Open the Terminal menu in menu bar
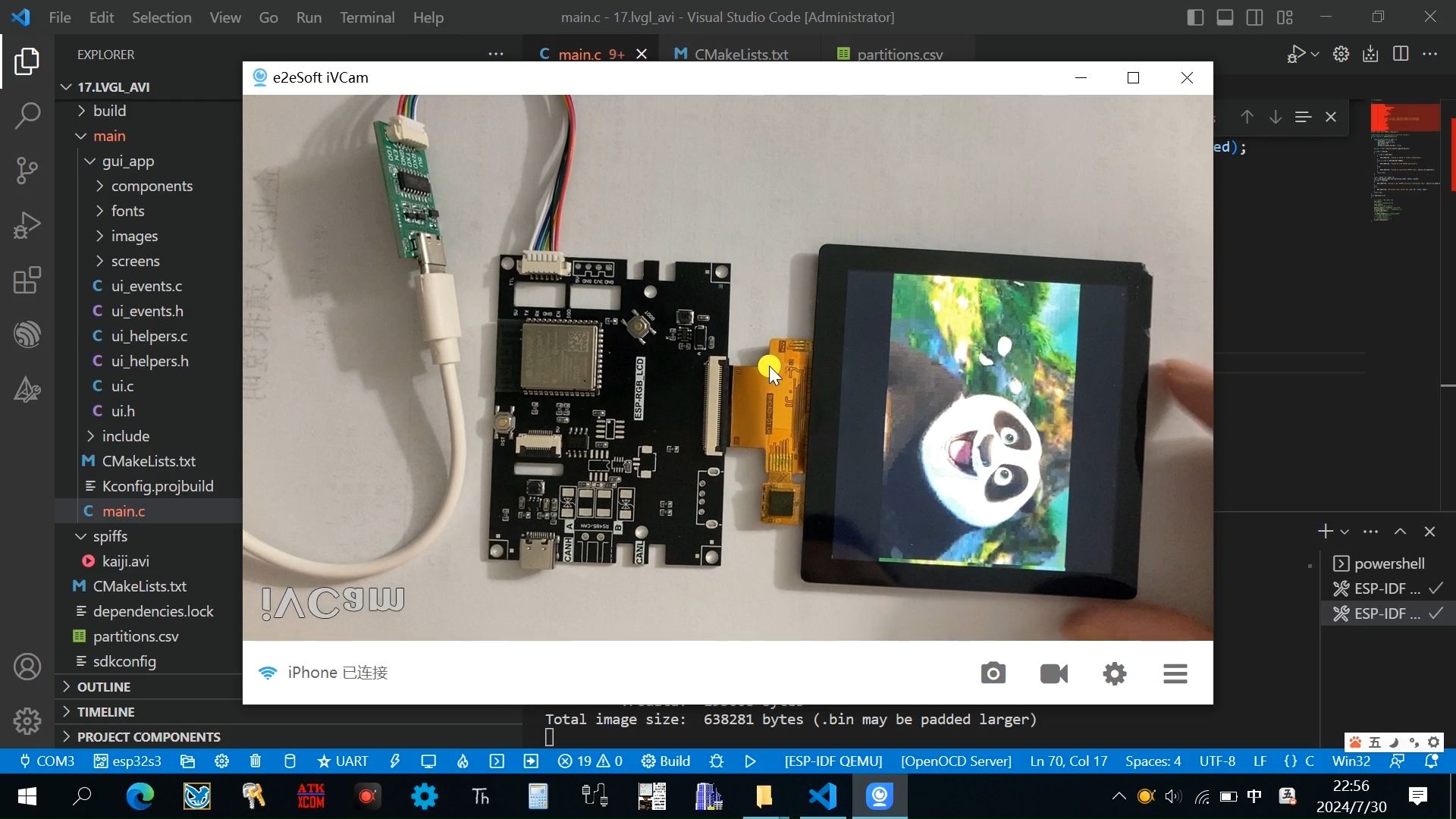Viewport: 1456px width, 819px height. click(x=367, y=17)
